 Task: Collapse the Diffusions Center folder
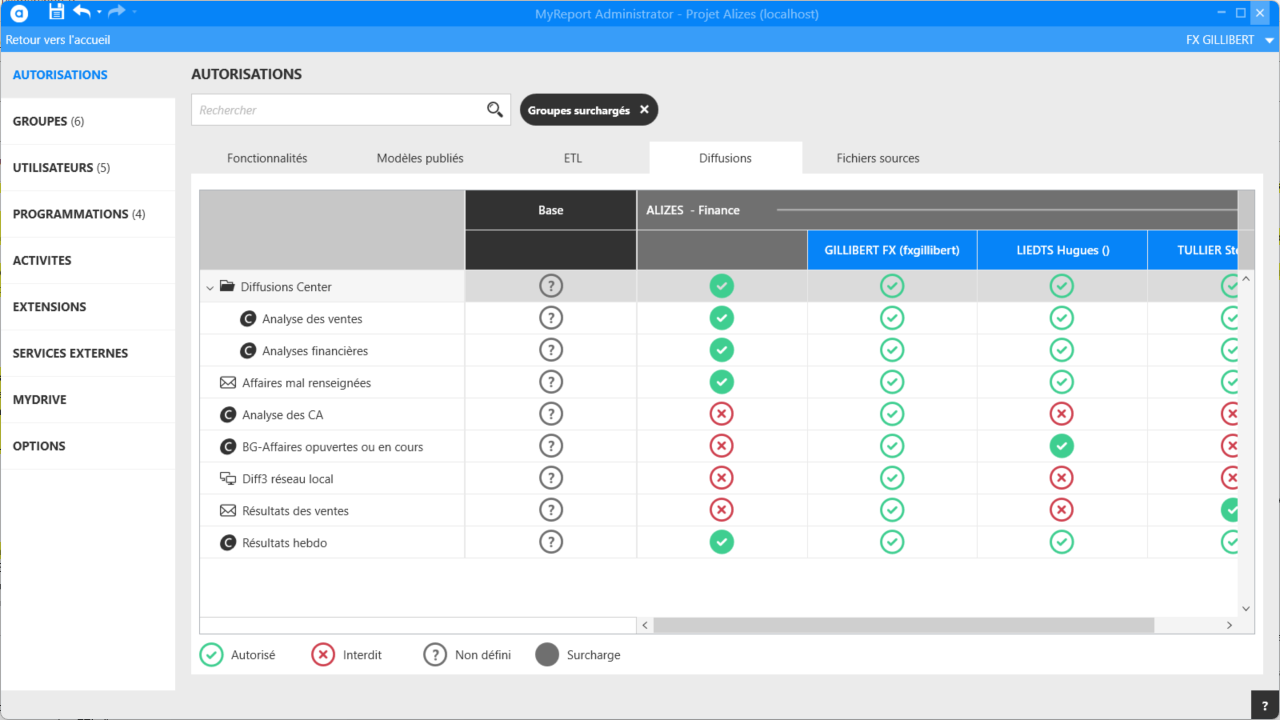coord(210,287)
